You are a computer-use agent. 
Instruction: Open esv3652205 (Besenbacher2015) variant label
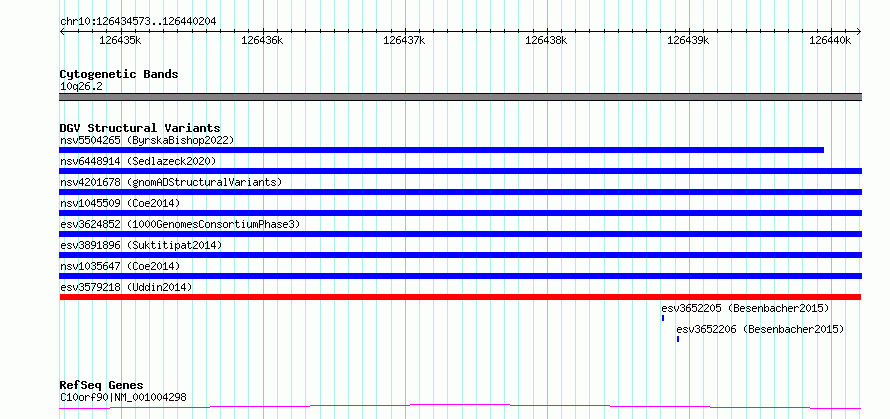pos(746,308)
